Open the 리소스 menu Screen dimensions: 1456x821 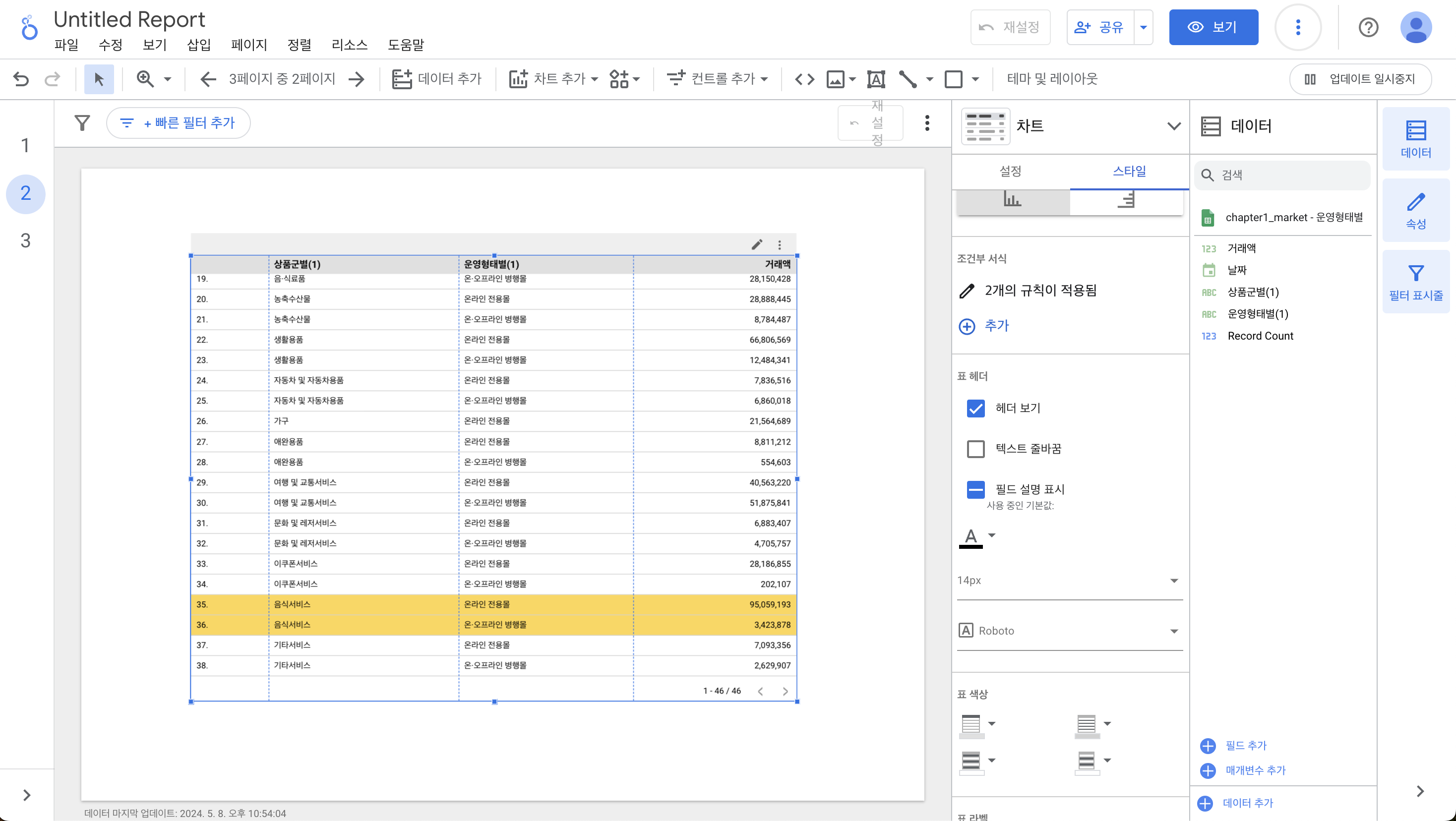click(349, 45)
